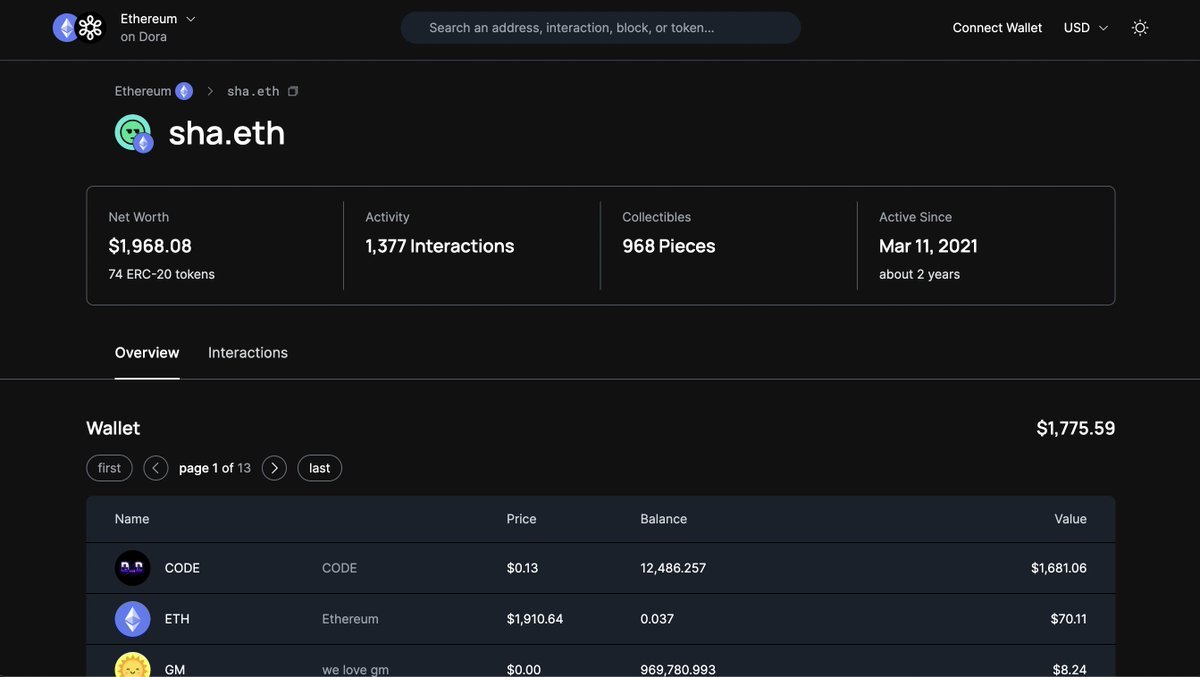Copy sha.eth address with copy icon

click(293, 91)
